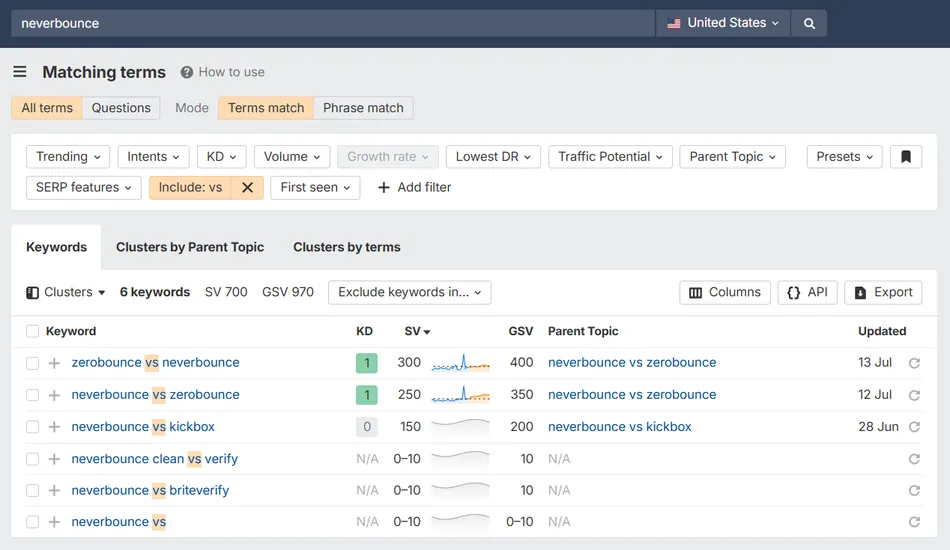This screenshot has width=950, height=550.
Task: Click Add filter button
Action: tap(414, 188)
